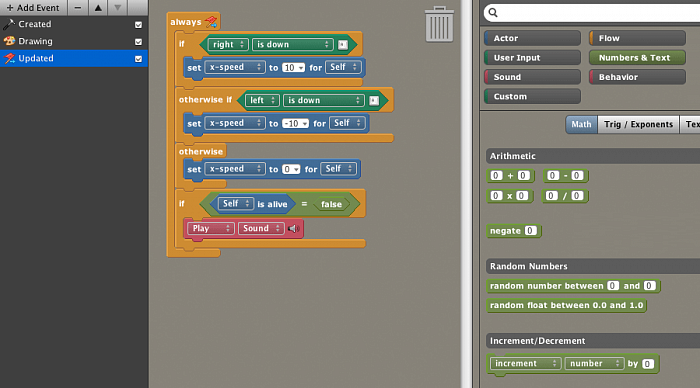Remove event with the minus button
Viewport: 700px width, 388px height.
pyautogui.click(x=78, y=8)
